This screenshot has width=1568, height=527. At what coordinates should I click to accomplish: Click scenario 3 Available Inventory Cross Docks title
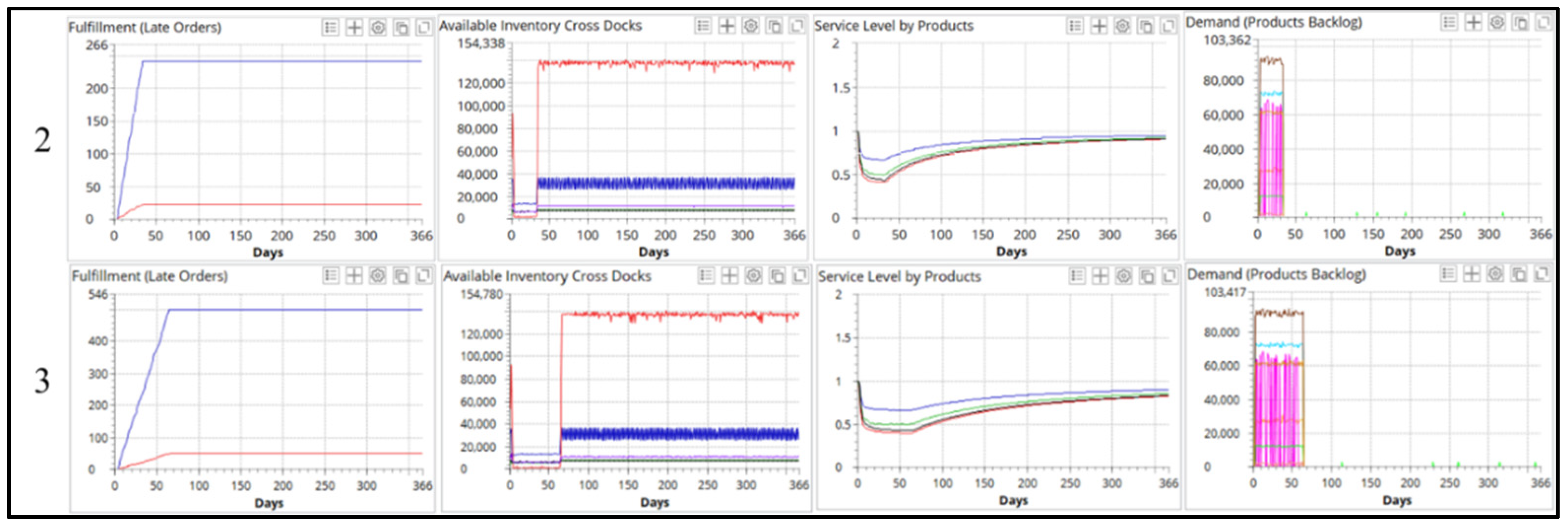coord(547,276)
